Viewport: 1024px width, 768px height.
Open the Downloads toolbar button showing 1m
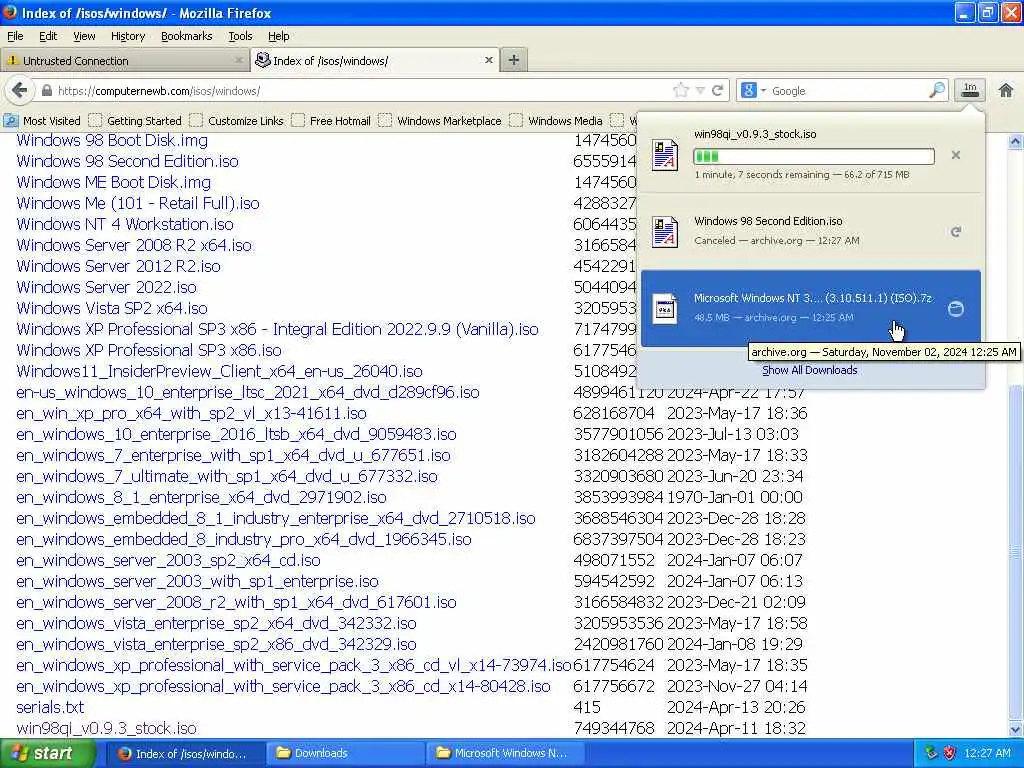[970, 90]
